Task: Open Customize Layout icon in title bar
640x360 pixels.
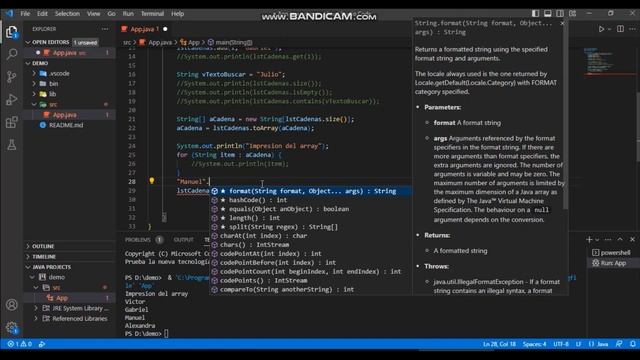Action: (573, 13)
